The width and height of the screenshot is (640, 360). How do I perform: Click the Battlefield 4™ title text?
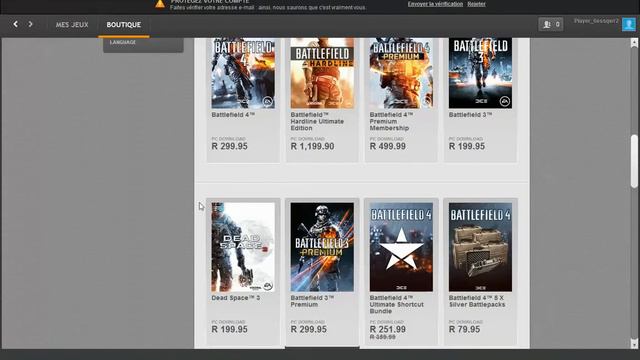[233, 115]
